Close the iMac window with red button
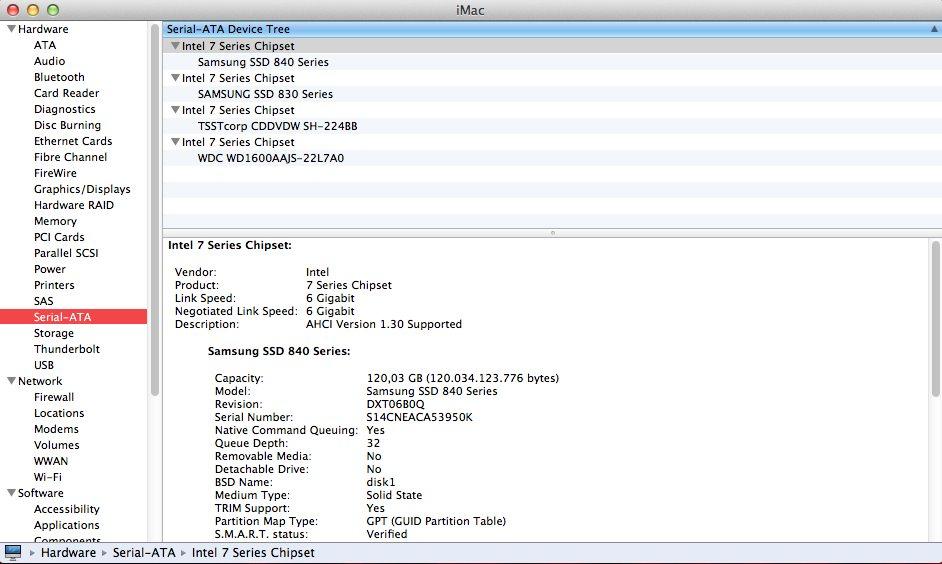This screenshot has height=564, width=942. point(12,10)
